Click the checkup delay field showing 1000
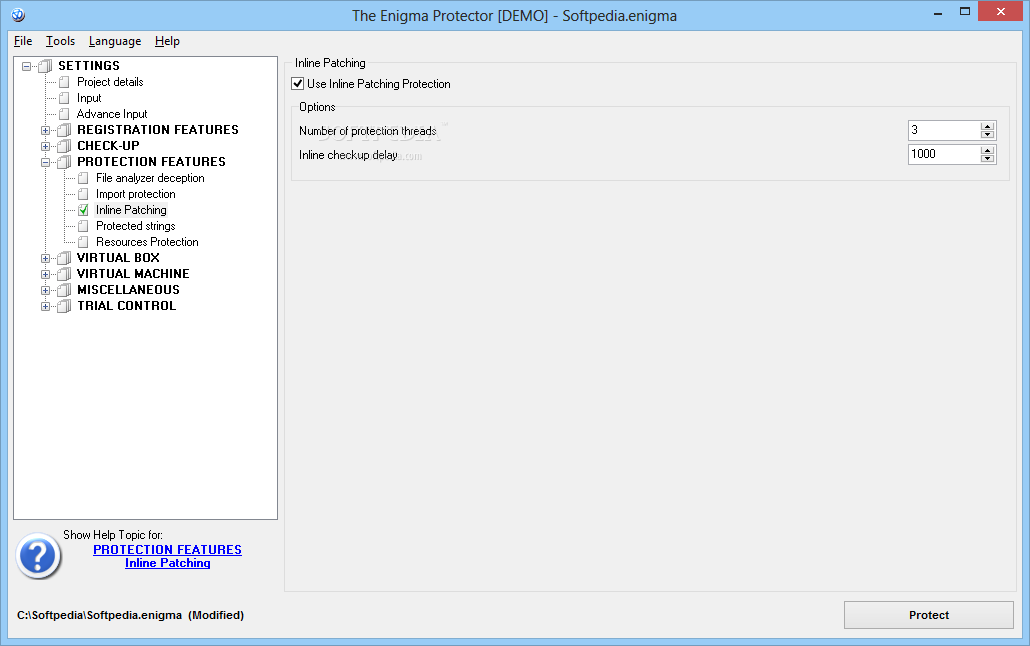The width and height of the screenshot is (1030, 646). pos(944,154)
